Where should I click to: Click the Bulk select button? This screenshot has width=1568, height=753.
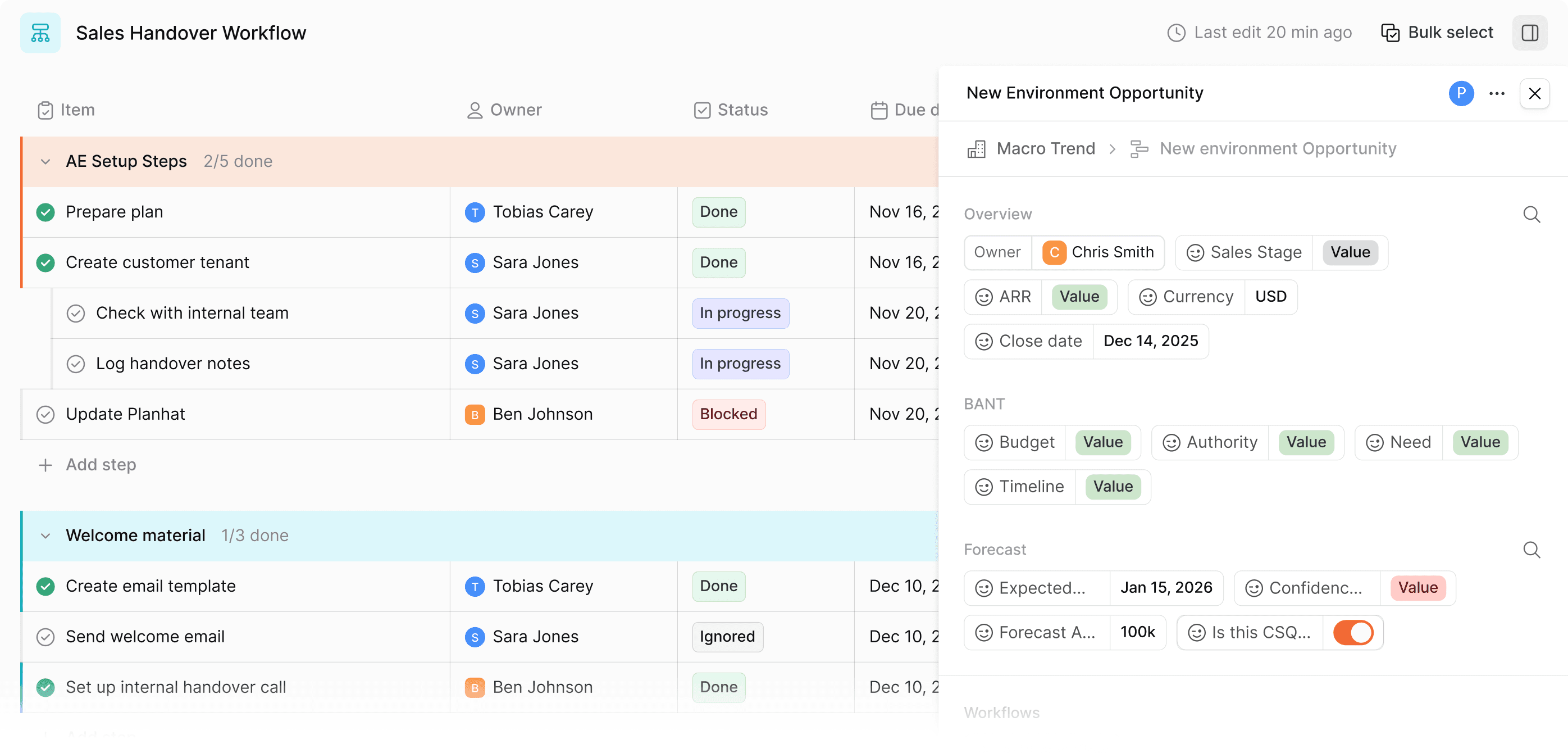coord(1437,33)
